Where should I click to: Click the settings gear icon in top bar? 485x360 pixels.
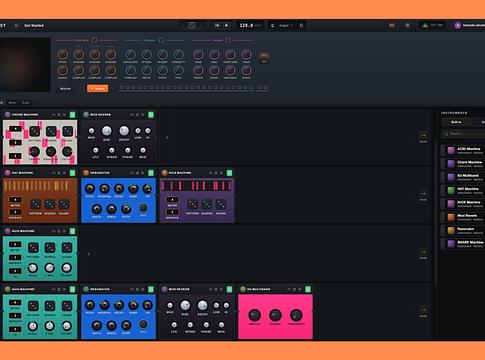(x=407, y=25)
